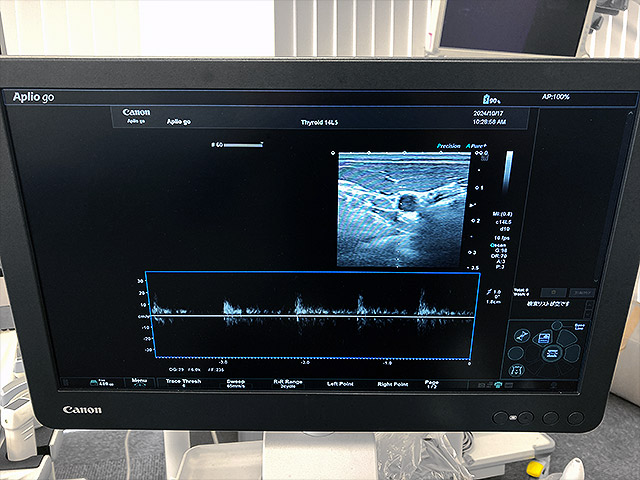Select the image panel icon in the trackball palette

tap(544, 338)
